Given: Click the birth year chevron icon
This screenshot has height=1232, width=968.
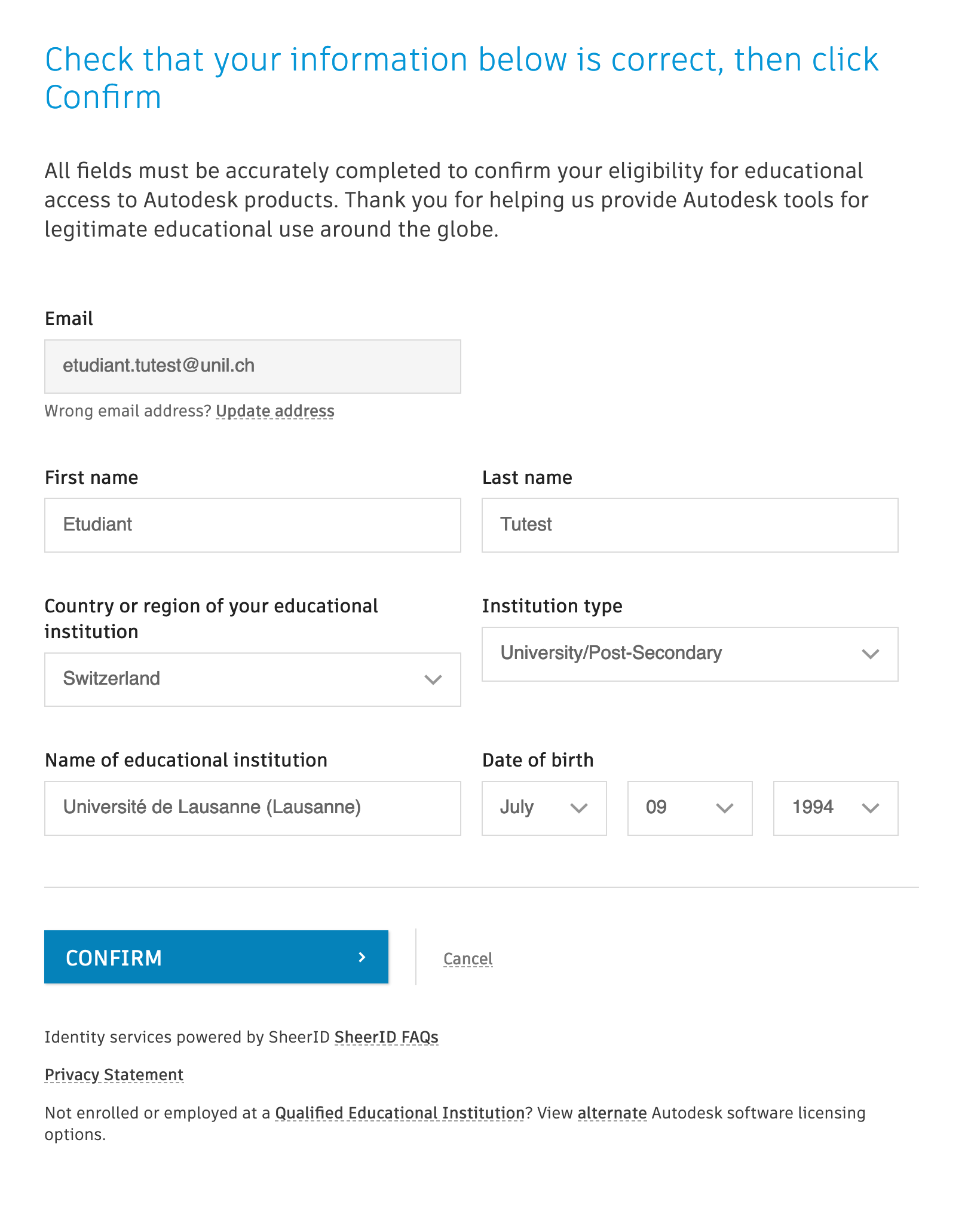Looking at the screenshot, I should (x=870, y=808).
